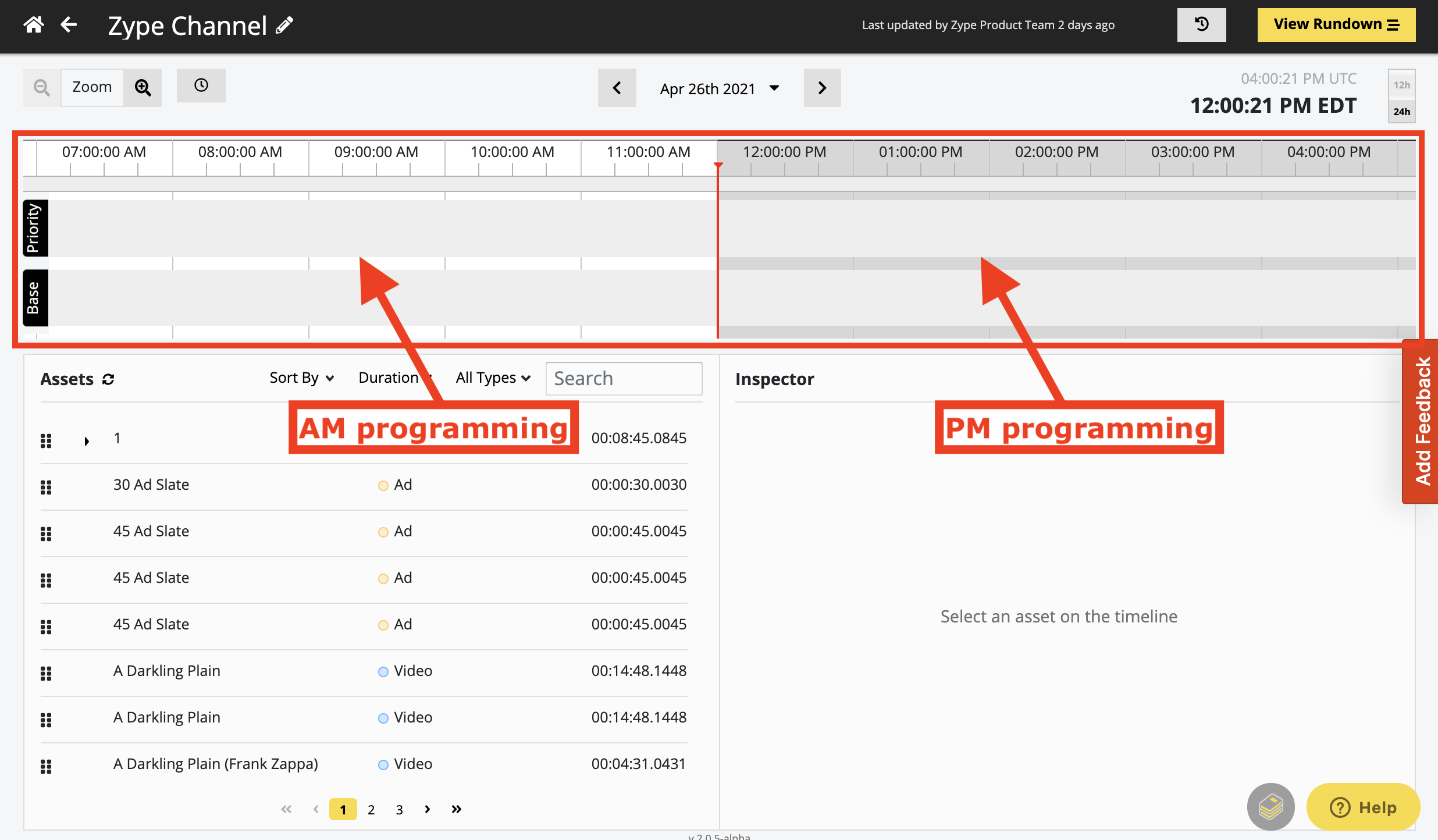Viewport: 1438px width, 840px height.
Task: Select assets page 3
Action: pyautogui.click(x=399, y=809)
